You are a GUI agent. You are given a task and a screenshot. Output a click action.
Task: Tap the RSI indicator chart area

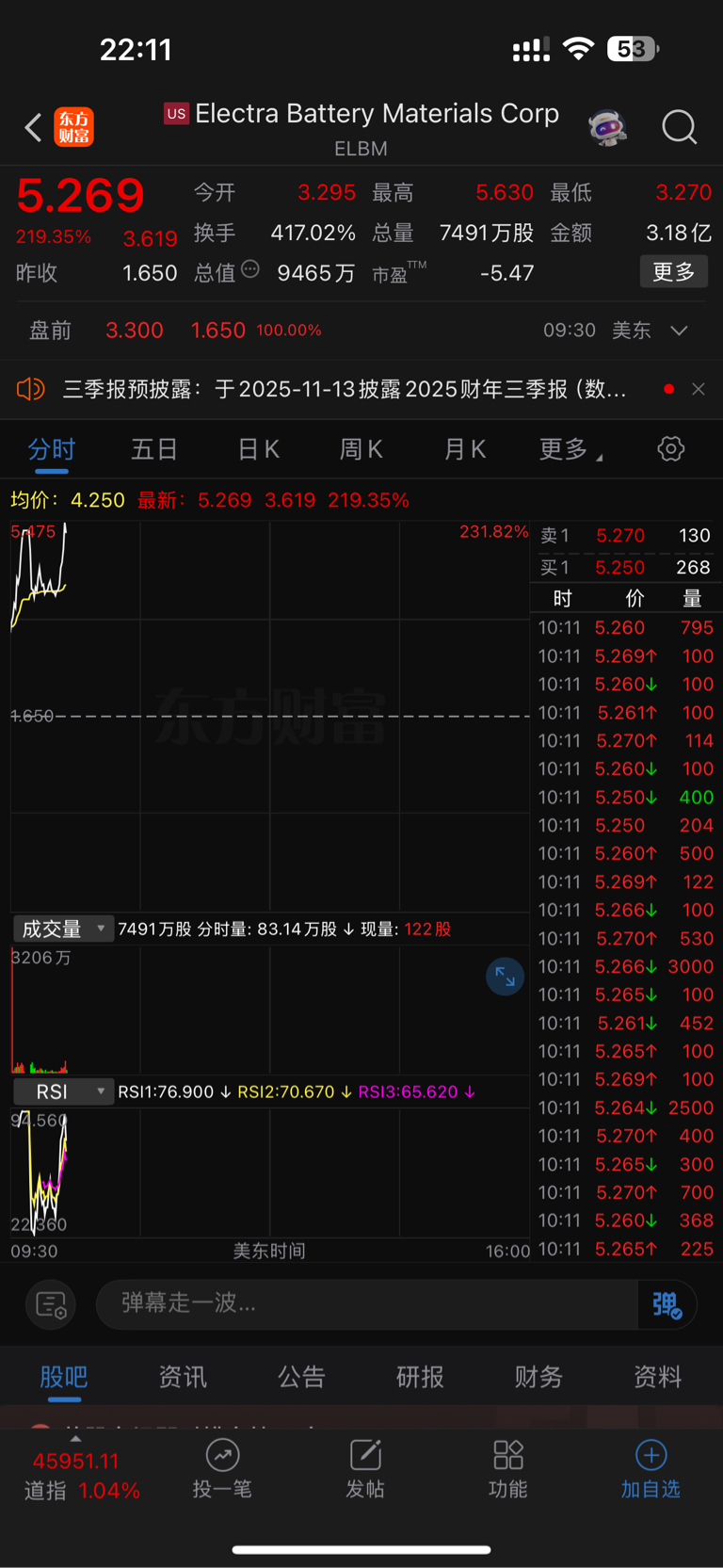270,1172
